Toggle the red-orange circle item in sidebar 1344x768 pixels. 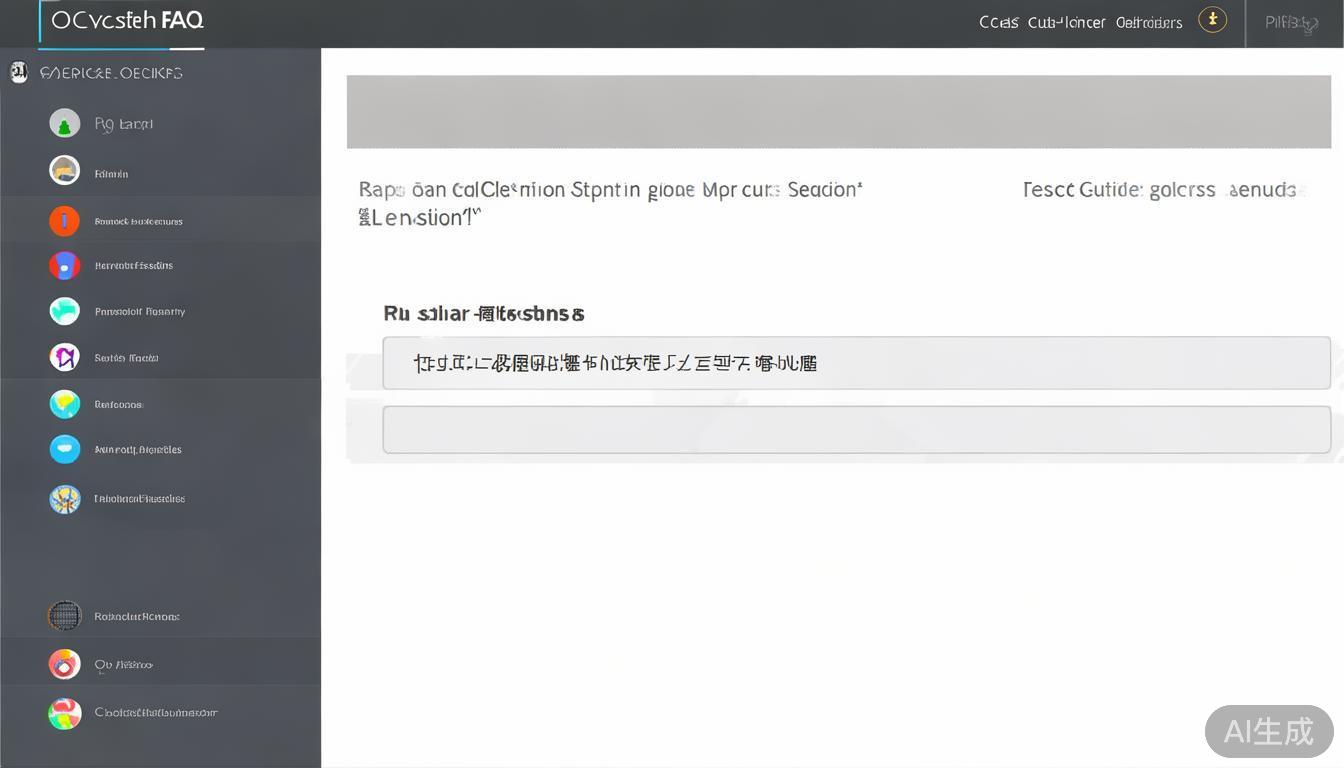point(64,664)
